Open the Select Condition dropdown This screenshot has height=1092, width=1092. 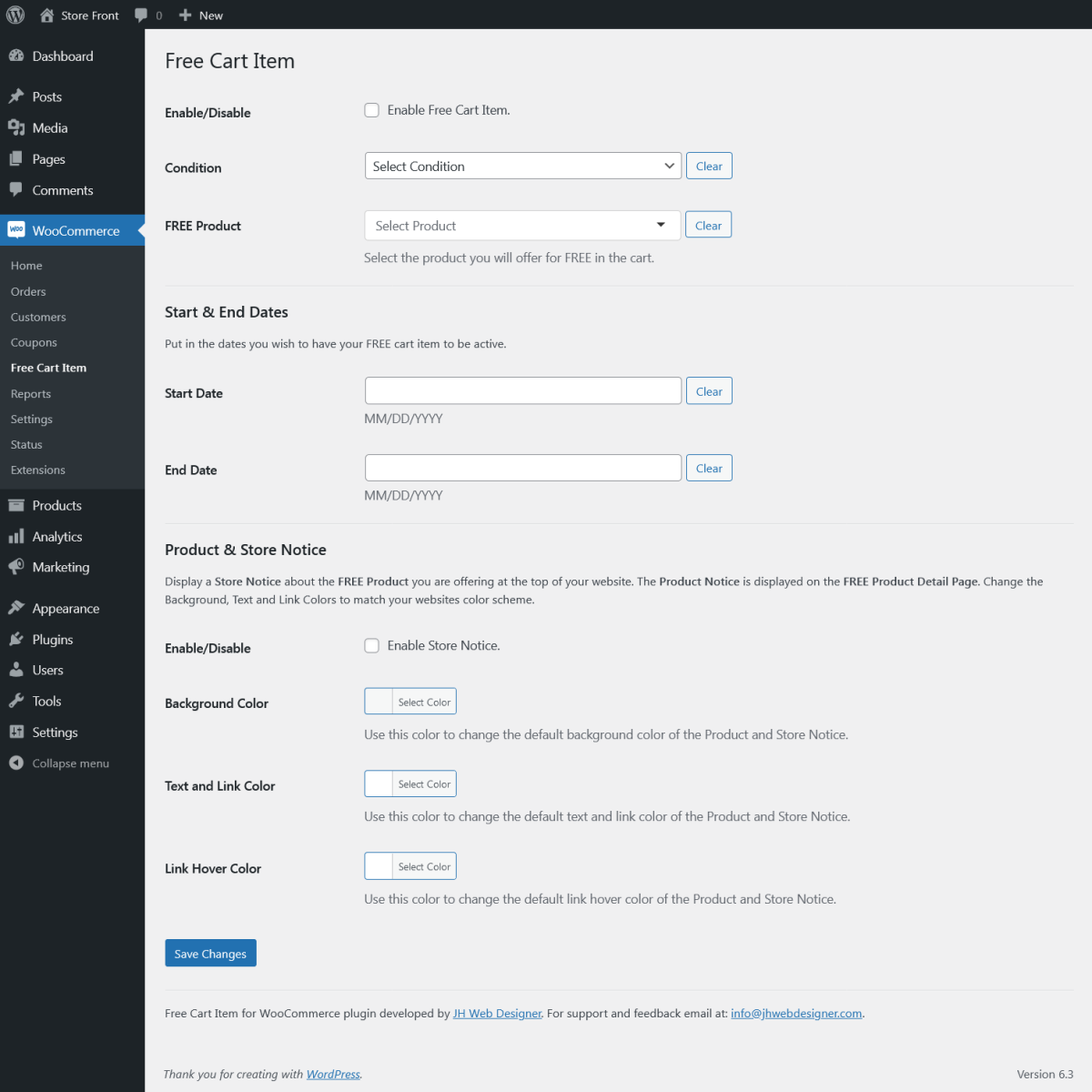[522, 166]
